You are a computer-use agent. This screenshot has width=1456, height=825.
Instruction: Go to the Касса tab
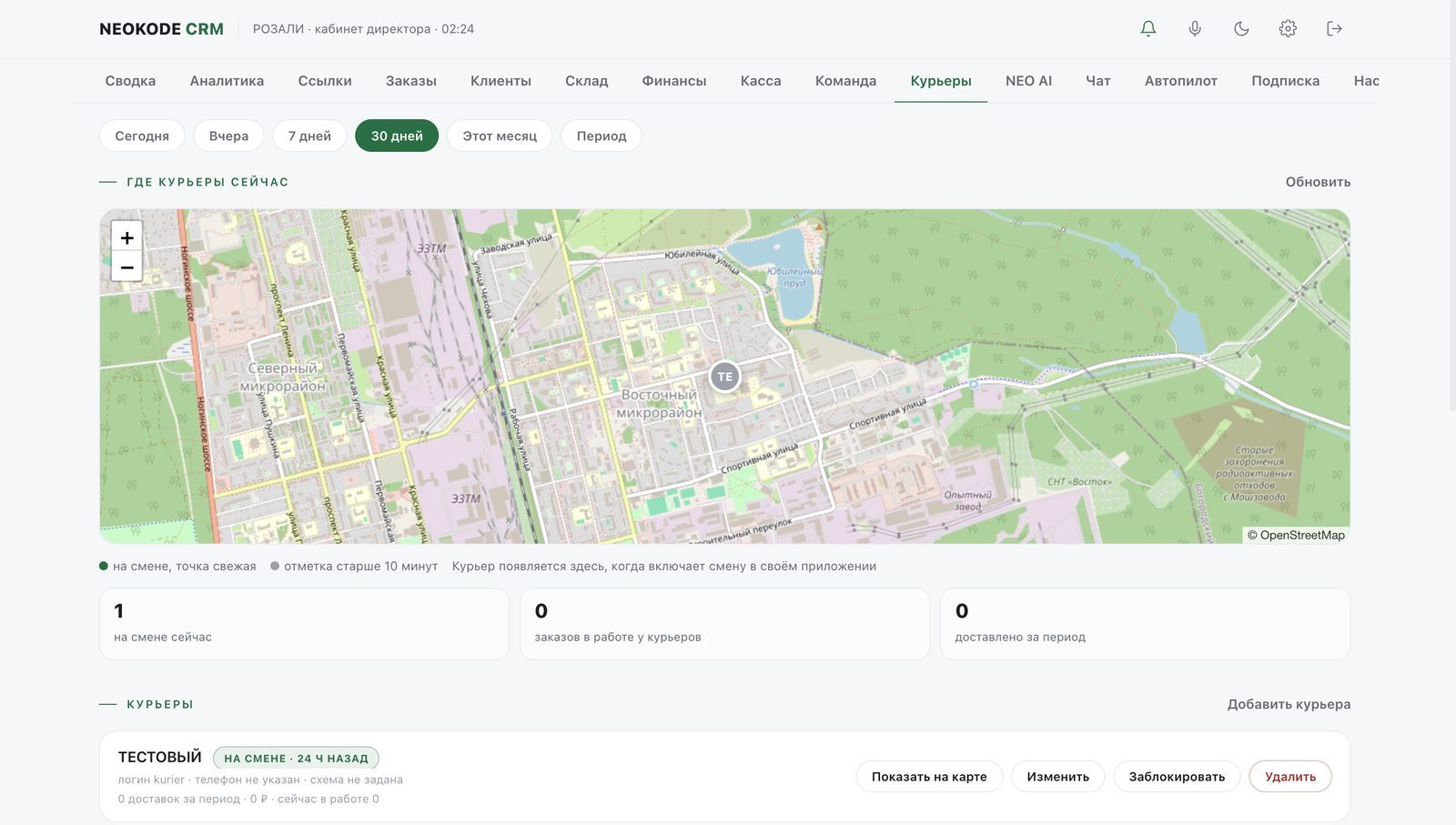tap(761, 81)
